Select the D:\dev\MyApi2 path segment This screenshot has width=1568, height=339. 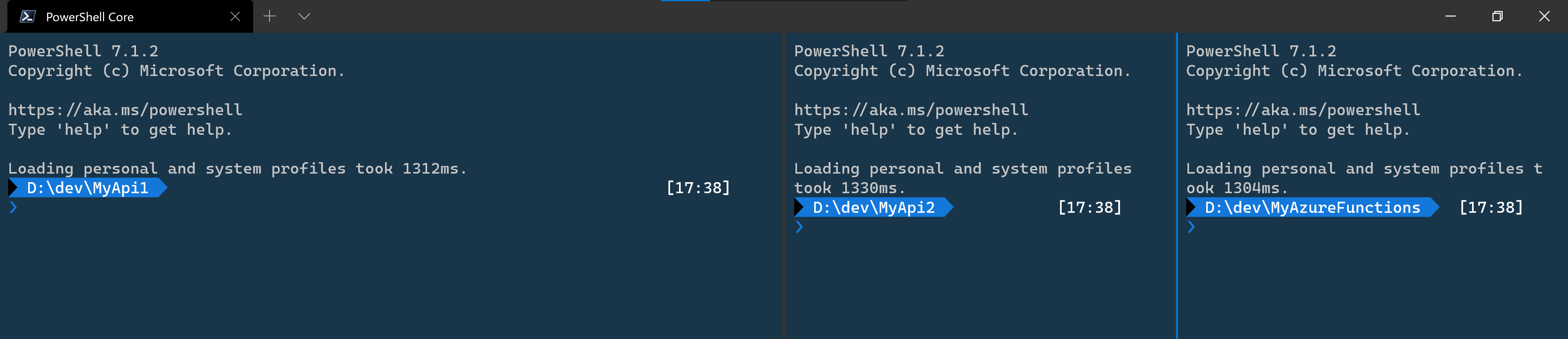(x=873, y=207)
